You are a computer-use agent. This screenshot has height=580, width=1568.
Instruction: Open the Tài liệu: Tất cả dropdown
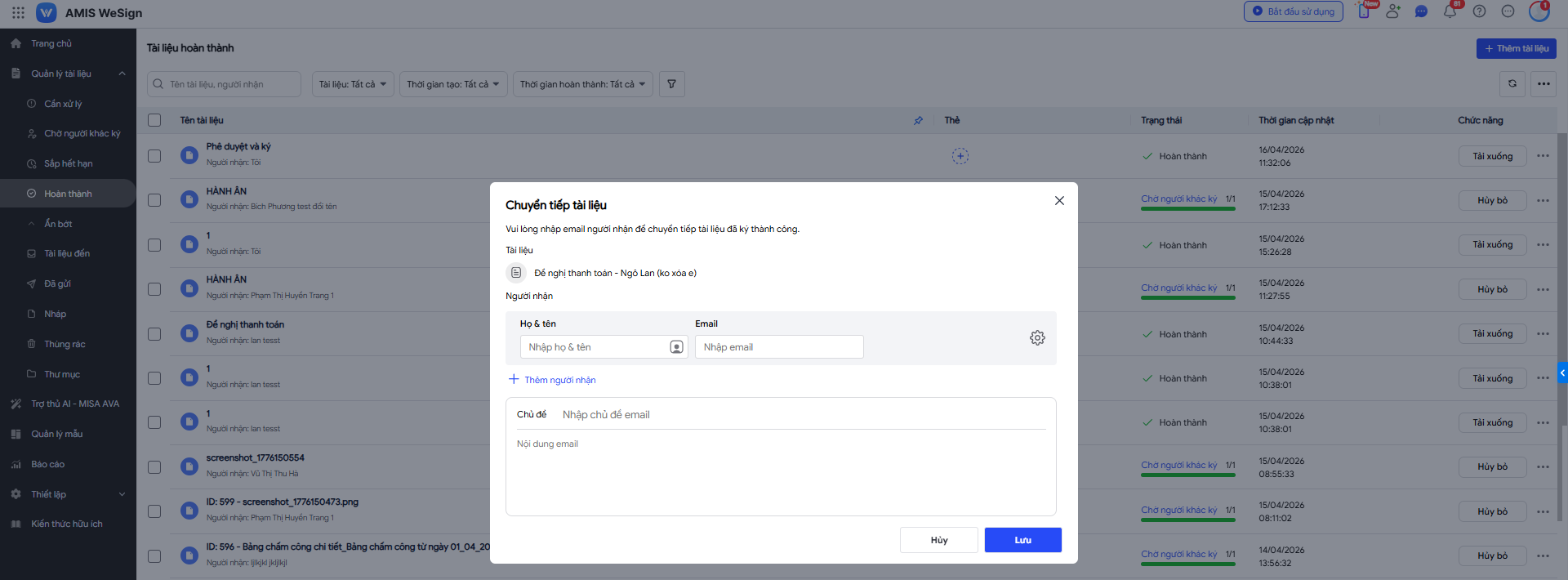[x=353, y=84]
